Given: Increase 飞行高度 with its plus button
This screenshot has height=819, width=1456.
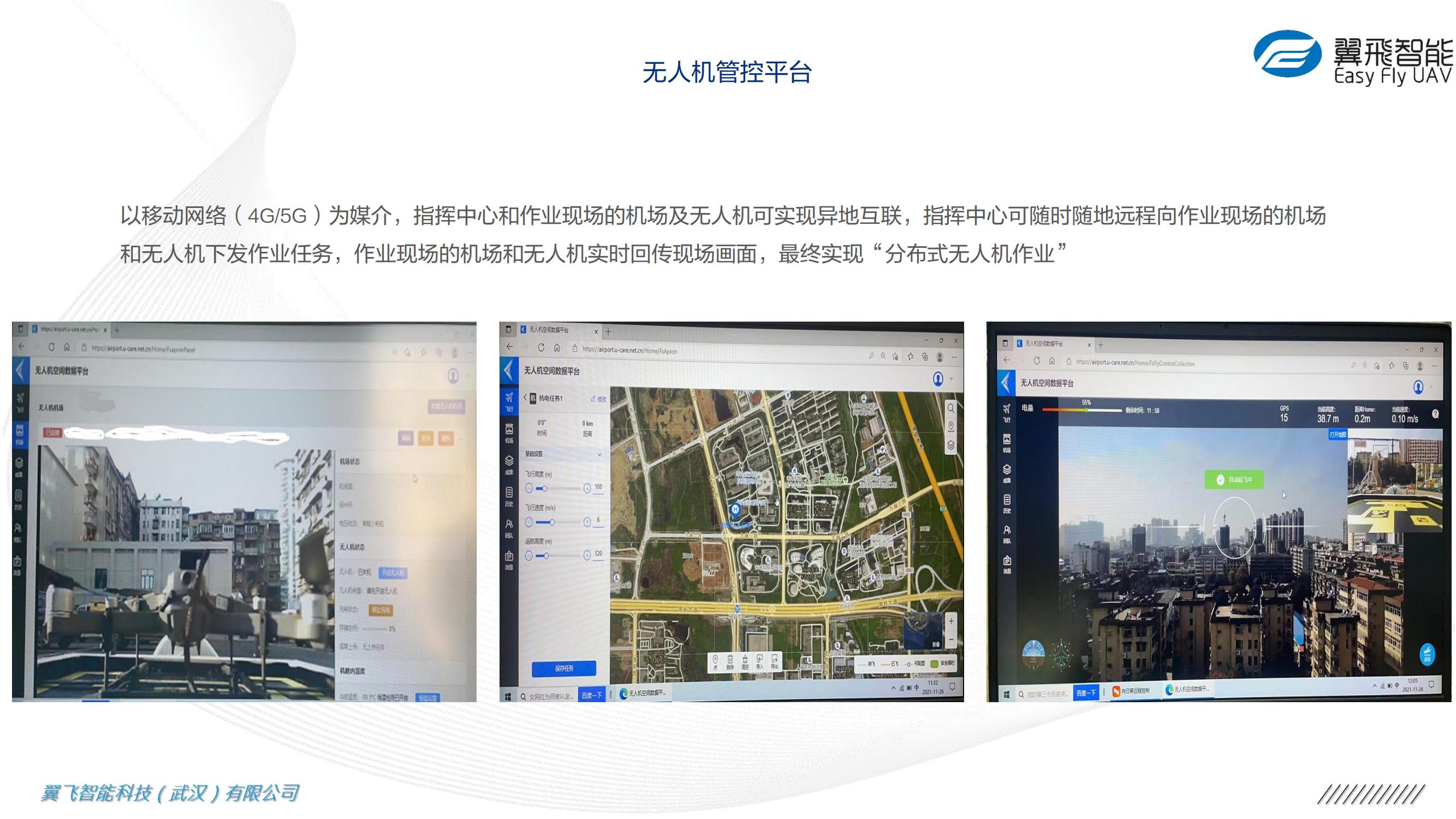Looking at the screenshot, I should 587,488.
